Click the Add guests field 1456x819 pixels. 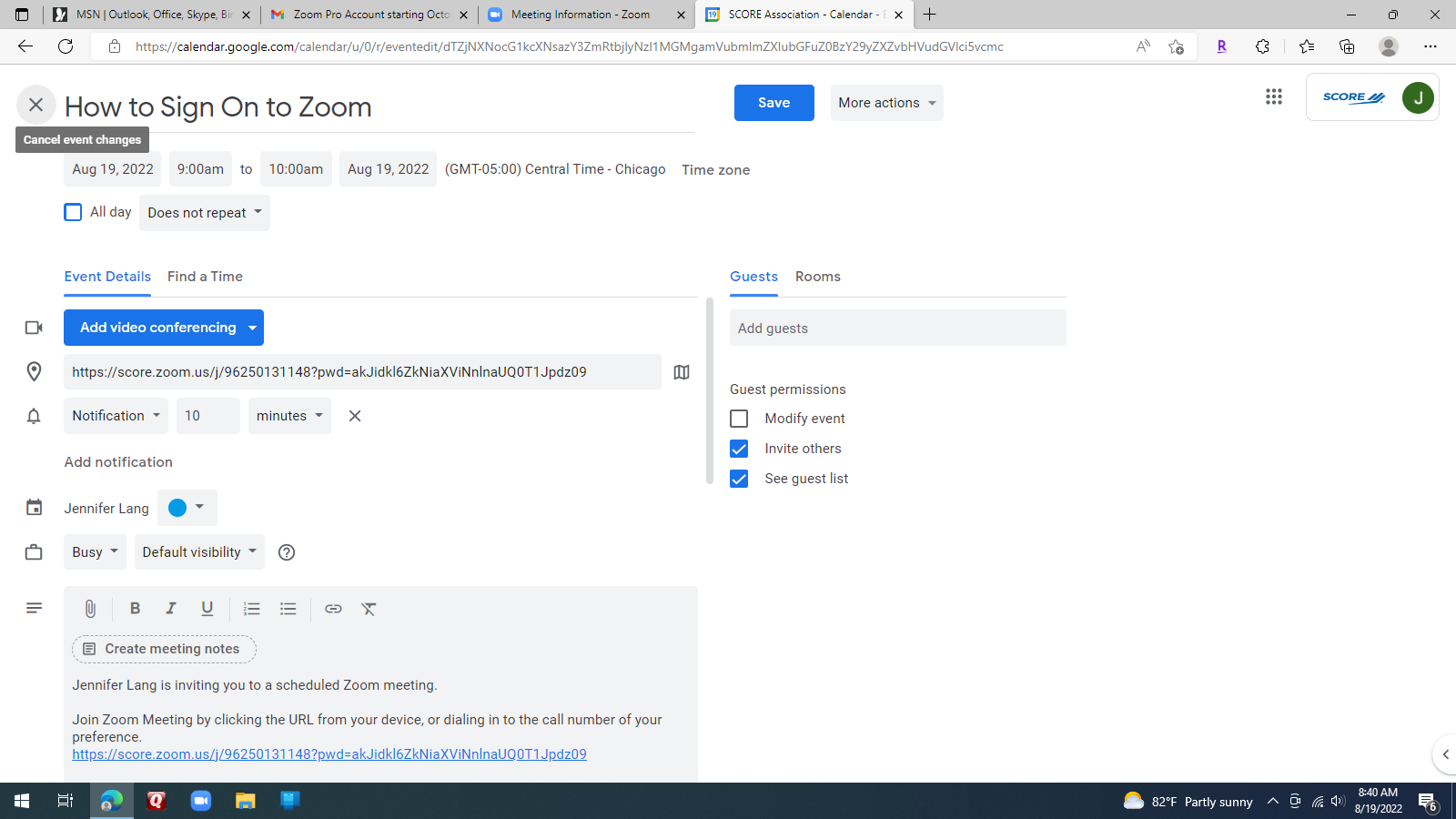tap(898, 328)
